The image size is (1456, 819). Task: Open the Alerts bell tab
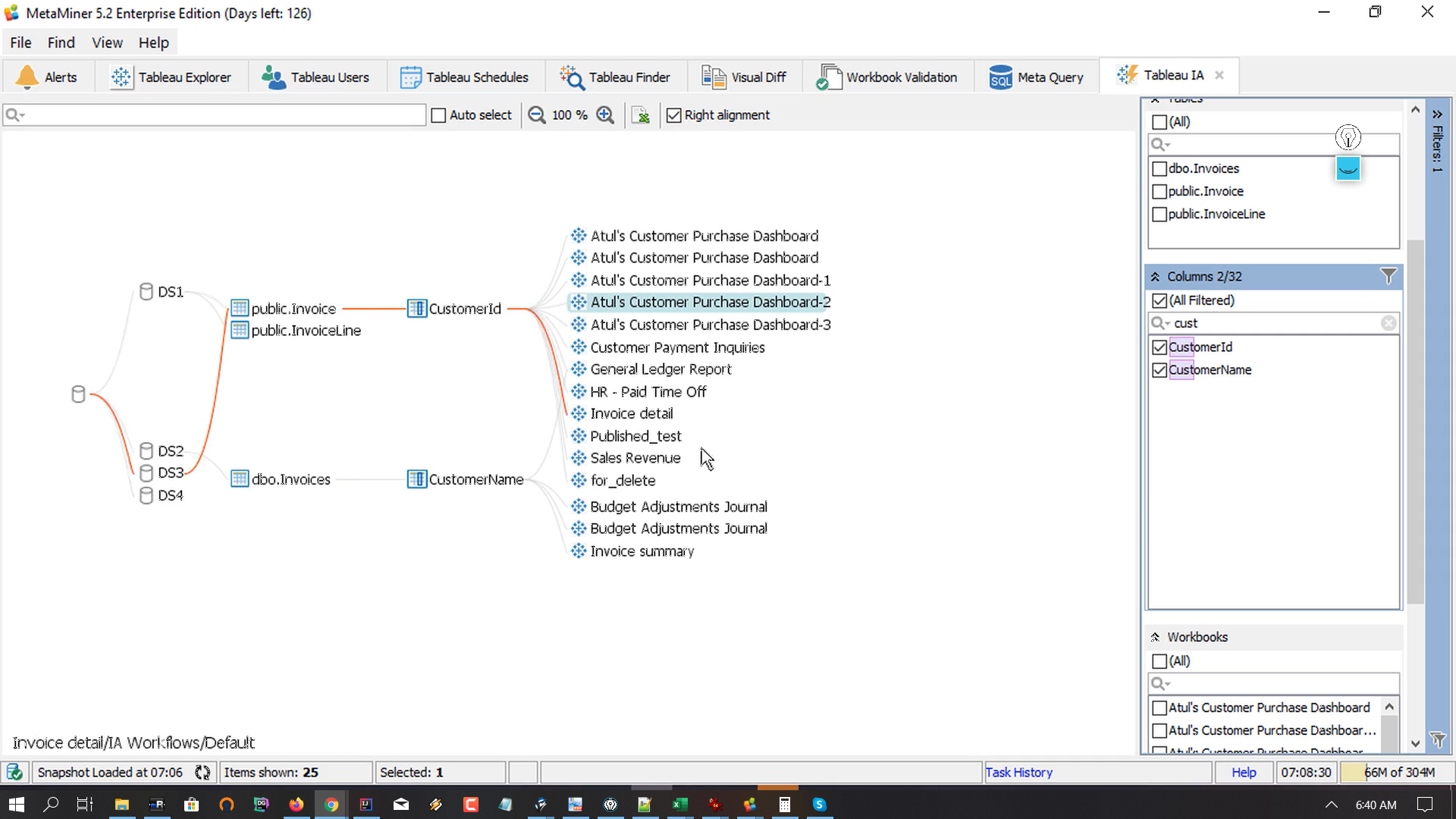48,77
